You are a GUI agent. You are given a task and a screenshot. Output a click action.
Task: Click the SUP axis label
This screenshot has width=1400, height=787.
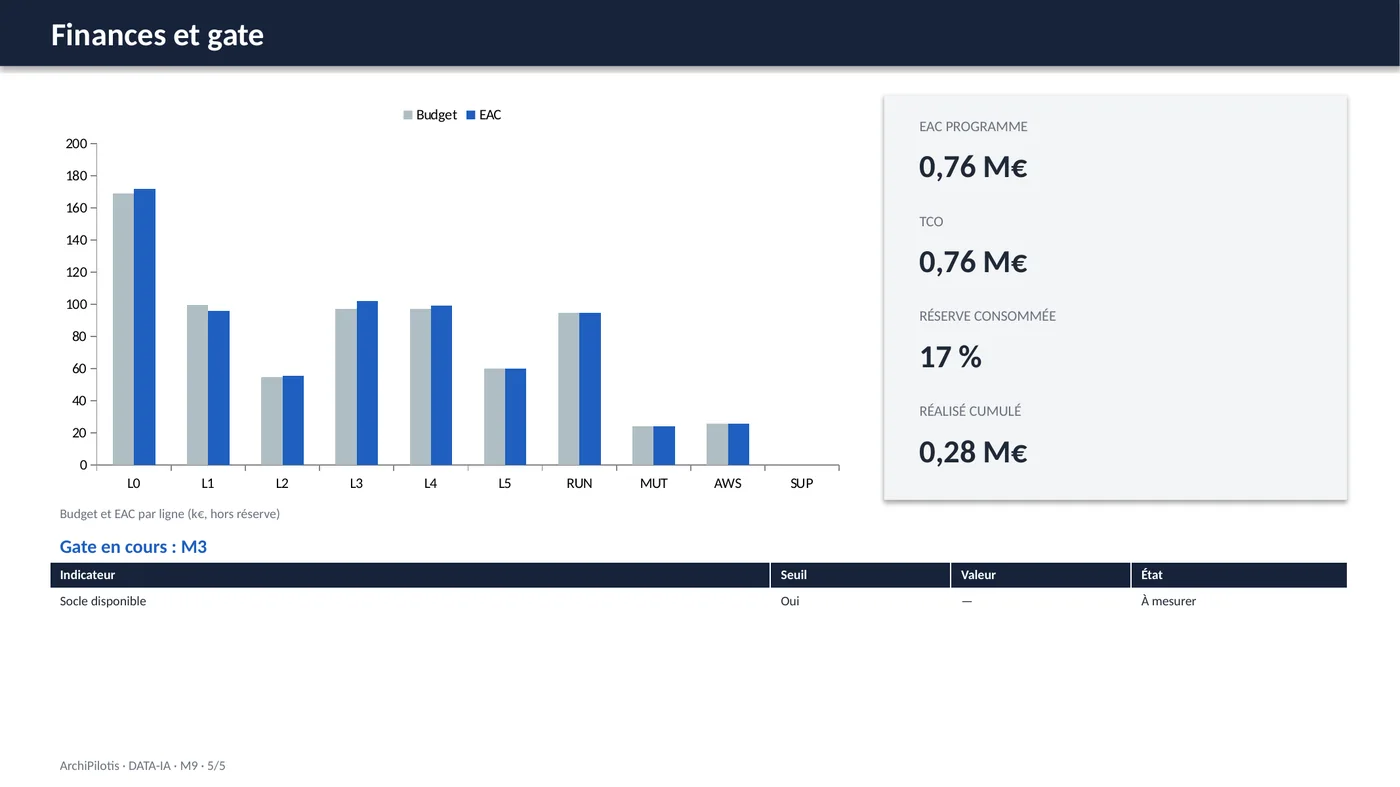tap(802, 483)
